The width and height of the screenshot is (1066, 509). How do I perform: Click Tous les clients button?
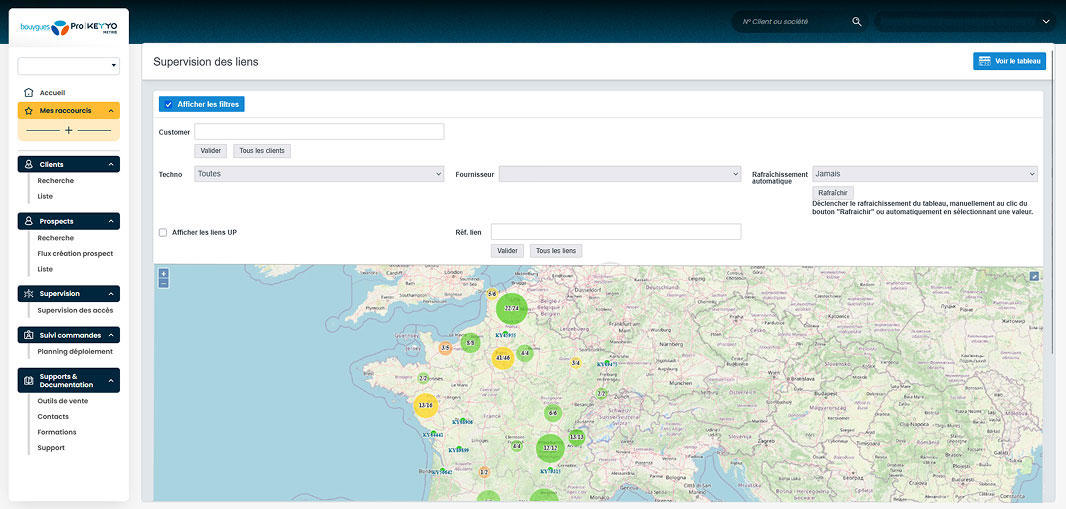262,151
